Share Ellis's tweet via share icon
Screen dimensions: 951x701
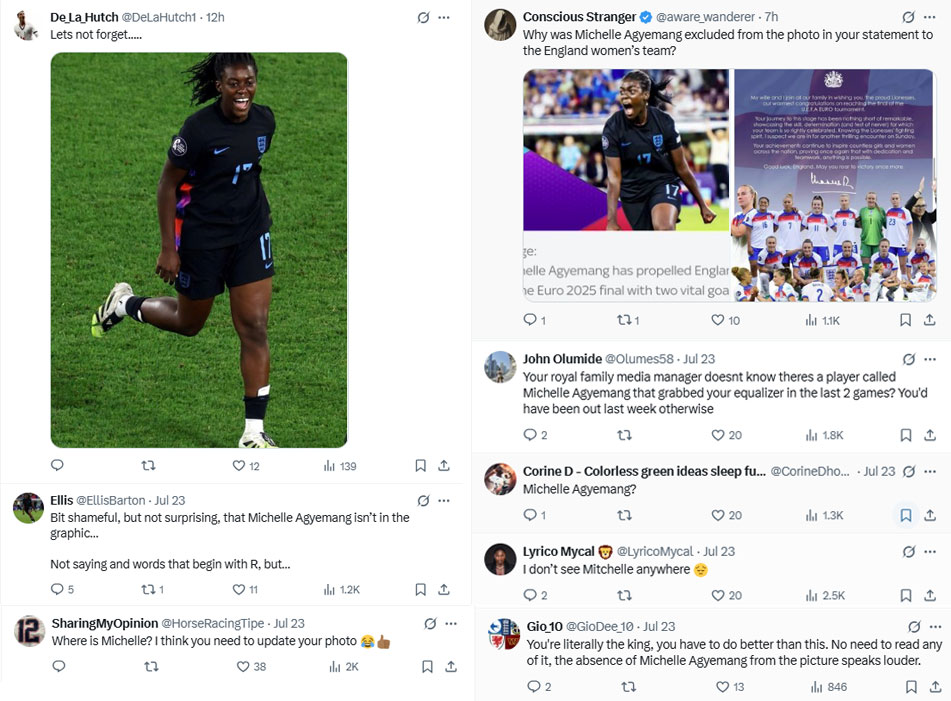click(444, 590)
